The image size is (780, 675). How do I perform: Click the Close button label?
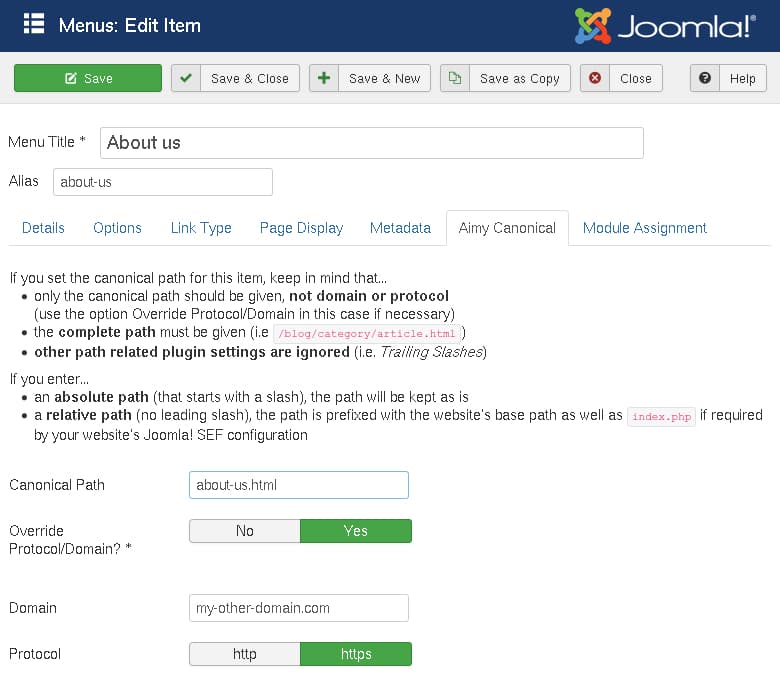click(636, 78)
